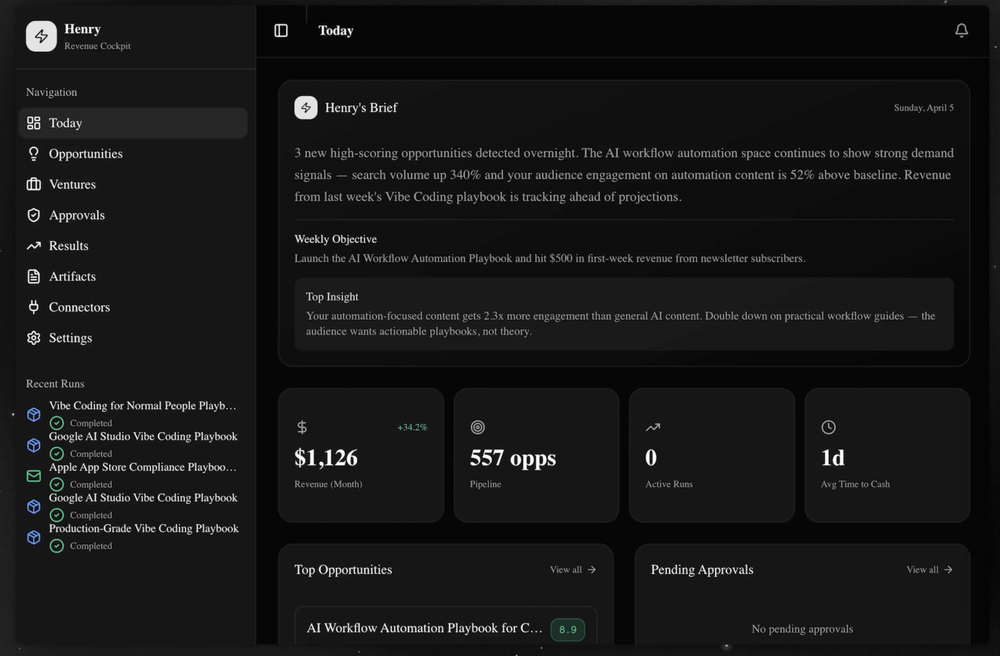1000x656 pixels.
Task: Open the Revenue (Month) stat card
Action: (x=360, y=455)
